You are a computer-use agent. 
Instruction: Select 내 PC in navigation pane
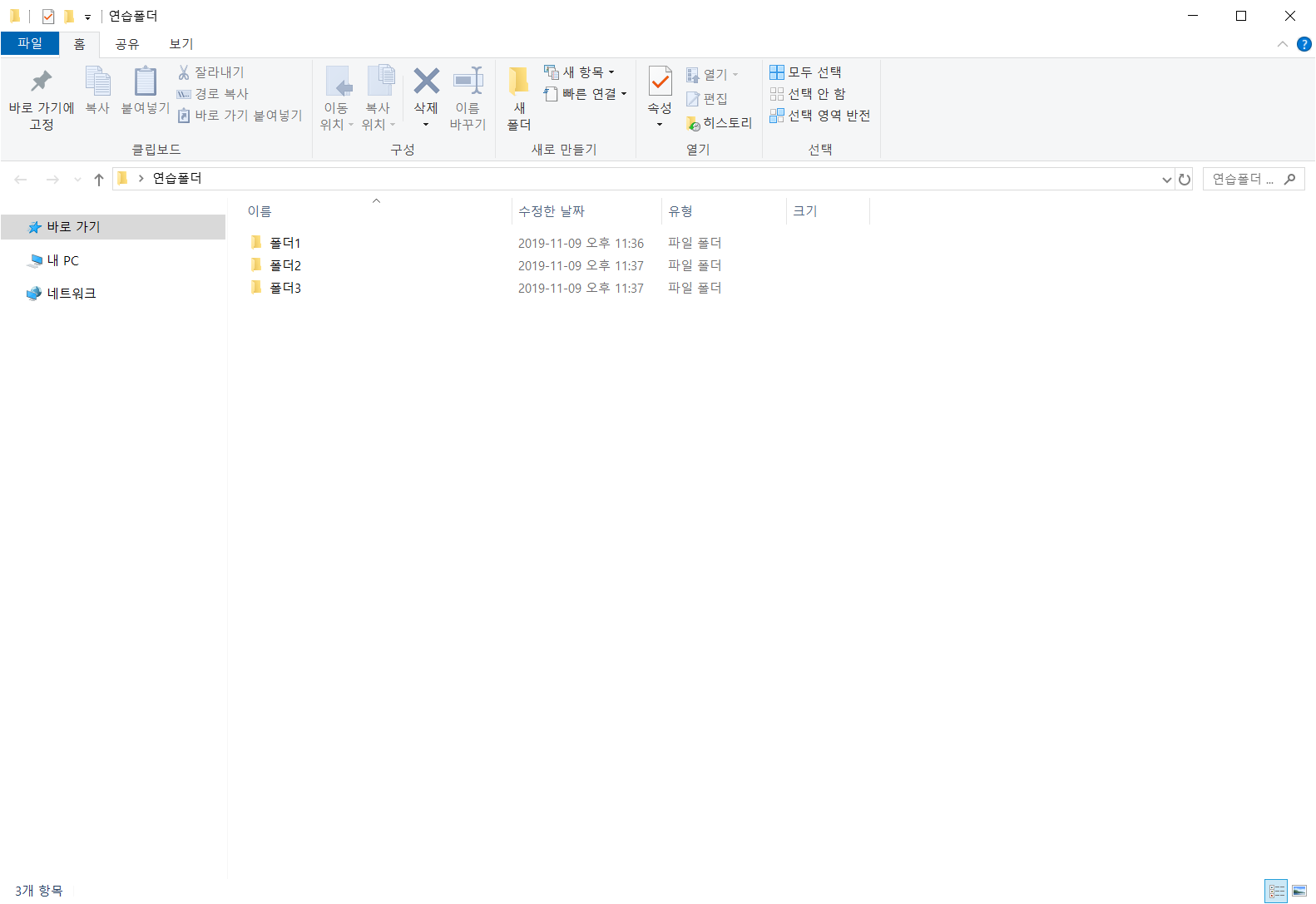(x=62, y=260)
